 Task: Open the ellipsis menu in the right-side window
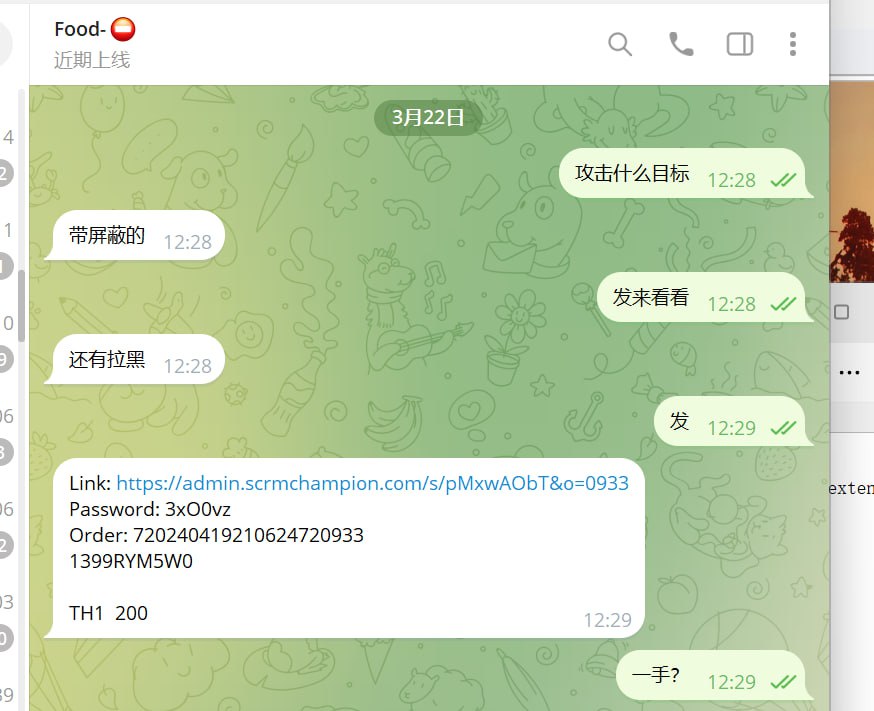click(x=849, y=373)
